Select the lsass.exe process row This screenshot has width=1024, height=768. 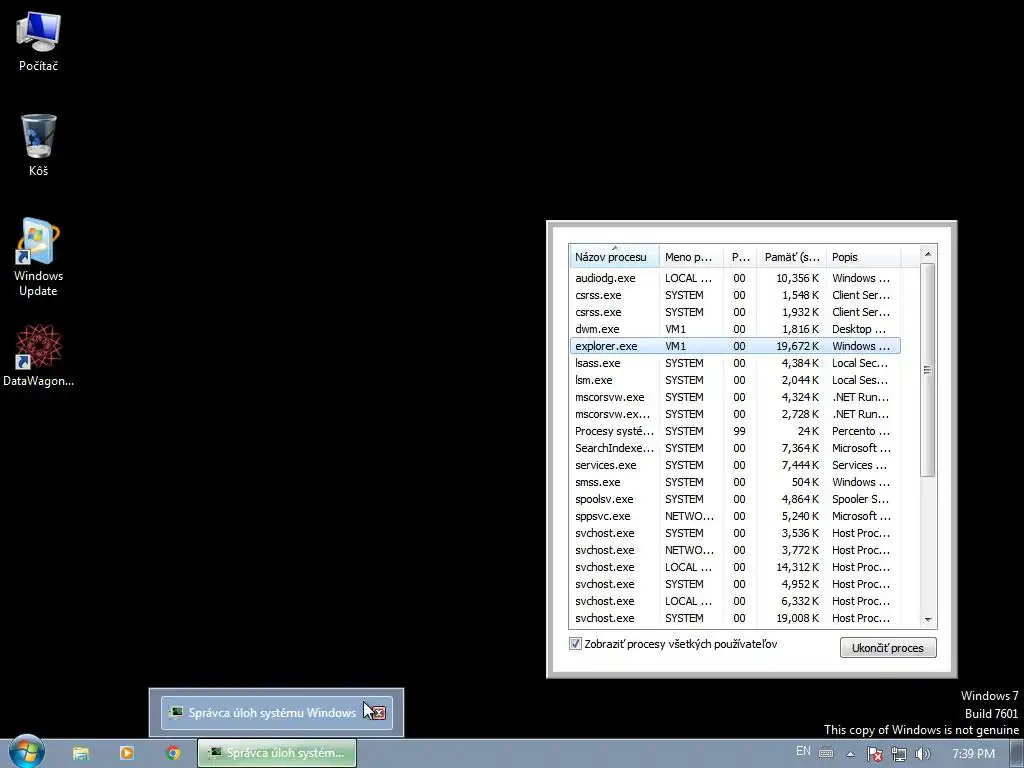735,363
